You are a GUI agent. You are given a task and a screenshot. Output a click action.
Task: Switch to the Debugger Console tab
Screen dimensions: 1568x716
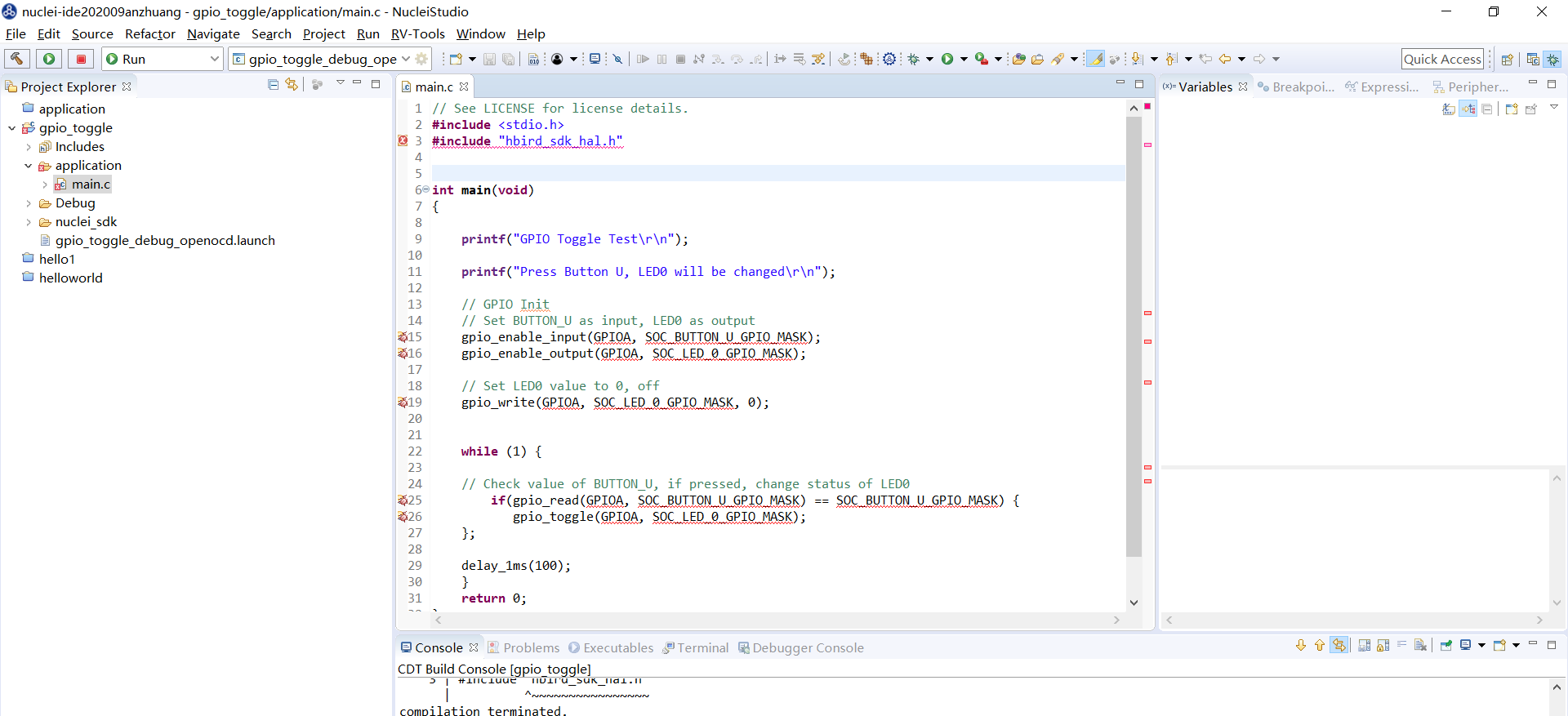click(x=801, y=647)
